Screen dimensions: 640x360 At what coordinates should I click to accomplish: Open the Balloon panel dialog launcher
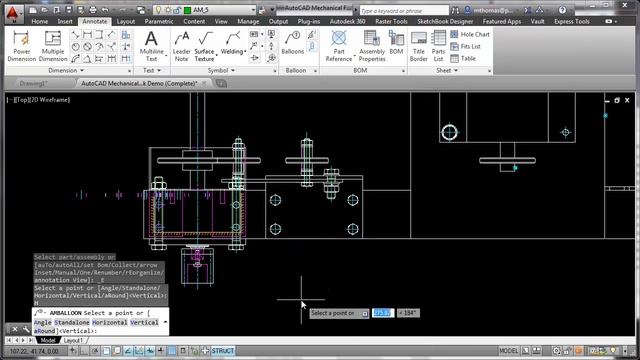click(316, 71)
